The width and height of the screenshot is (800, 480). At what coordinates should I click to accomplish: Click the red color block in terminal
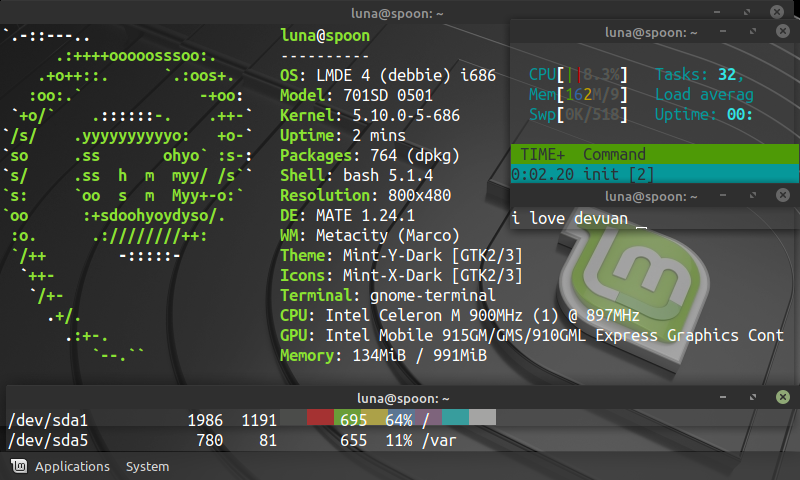[x=320, y=417]
